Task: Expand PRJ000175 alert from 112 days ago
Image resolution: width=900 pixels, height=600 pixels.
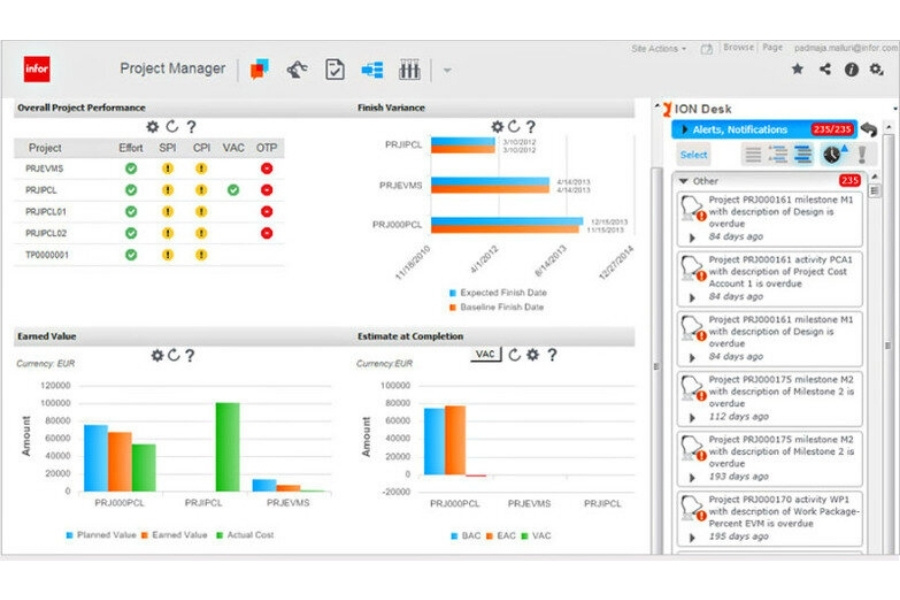Action: tap(692, 417)
